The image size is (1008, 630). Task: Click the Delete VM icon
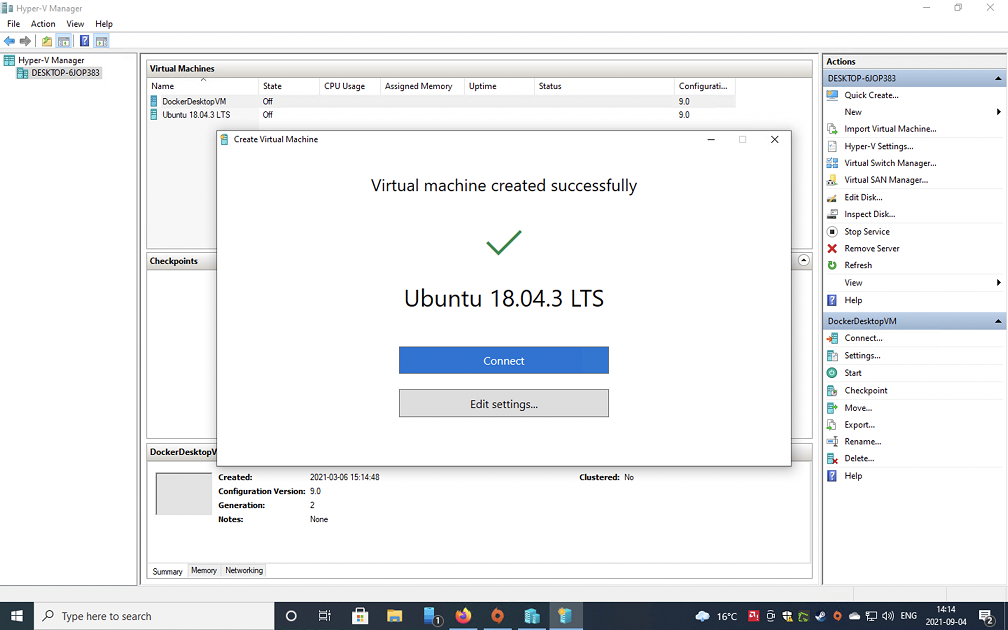[832, 458]
